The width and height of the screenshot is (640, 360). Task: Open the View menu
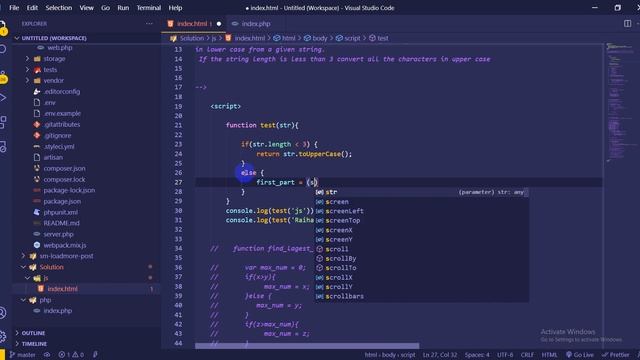(x=86, y=8)
